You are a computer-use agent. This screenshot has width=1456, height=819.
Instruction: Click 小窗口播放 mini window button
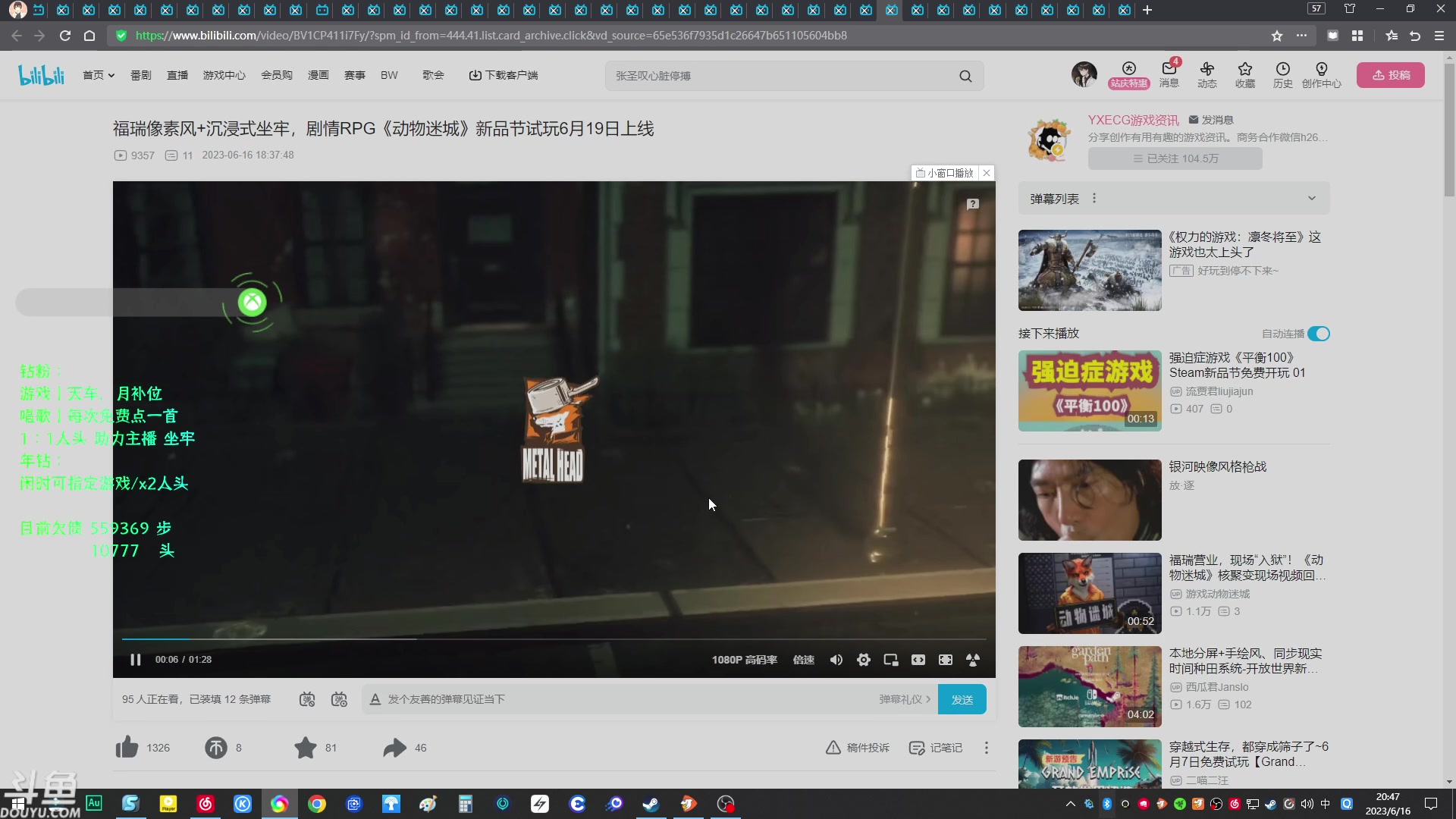tap(945, 173)
